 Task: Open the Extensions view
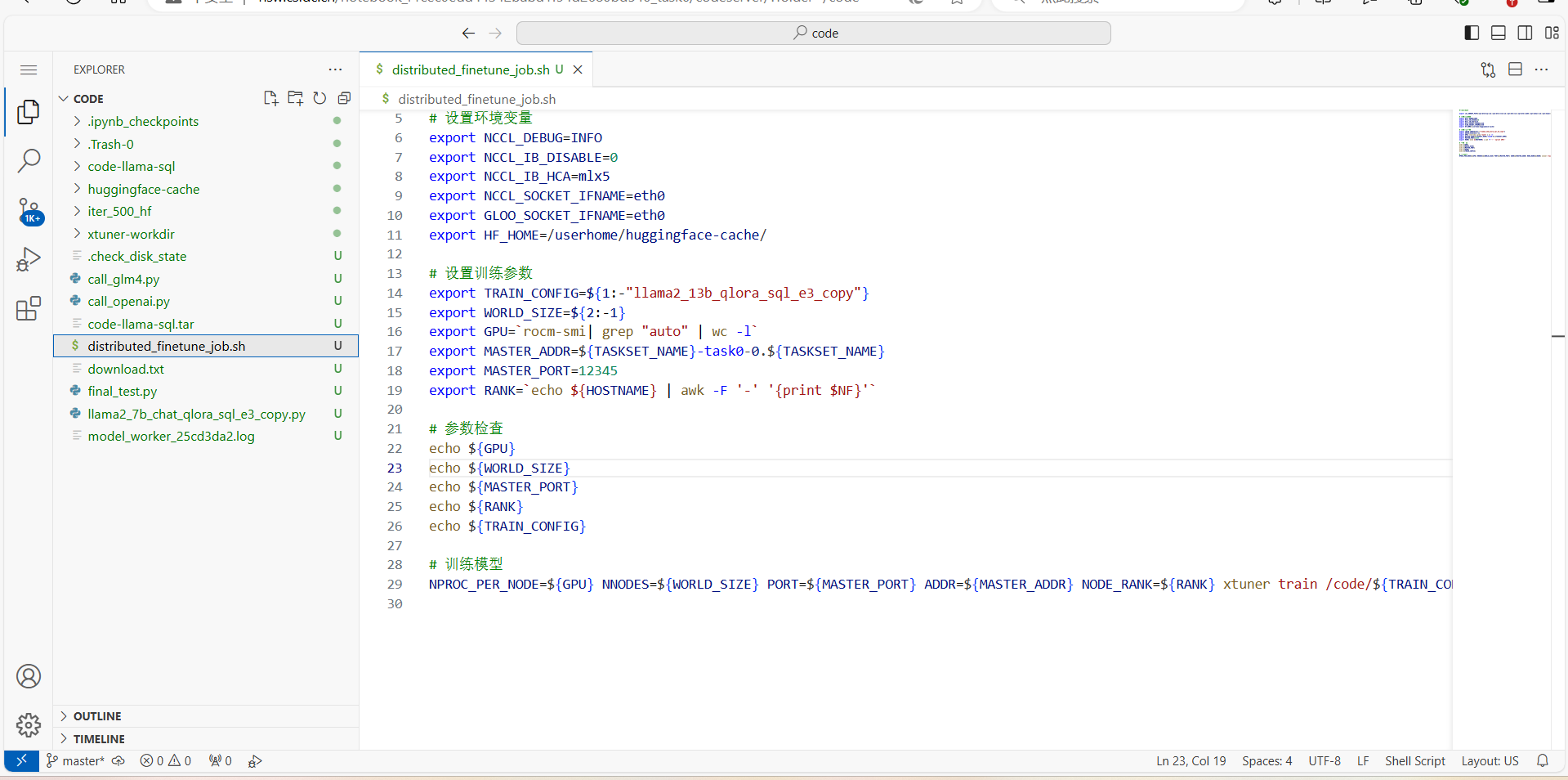(x=29, y=308)
